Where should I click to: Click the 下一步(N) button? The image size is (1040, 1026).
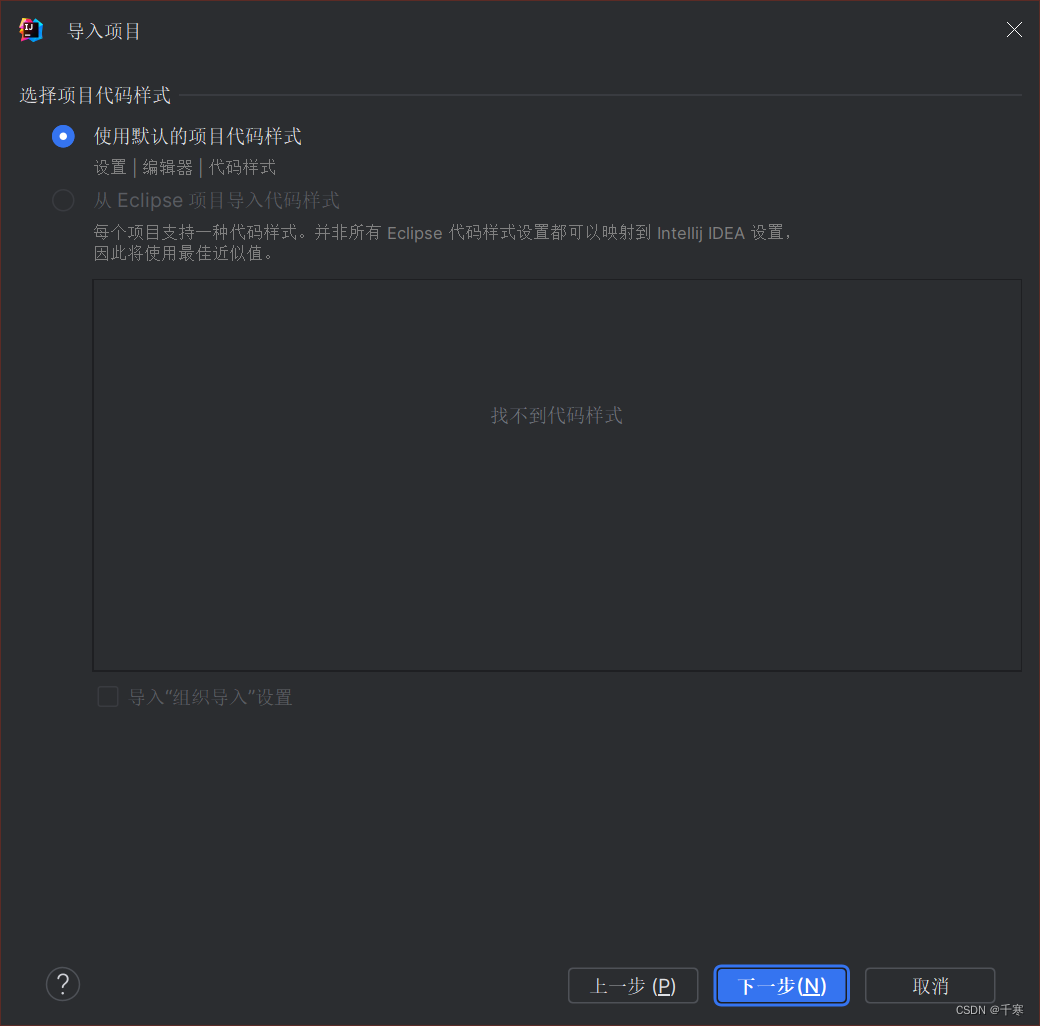click(781, 985)
